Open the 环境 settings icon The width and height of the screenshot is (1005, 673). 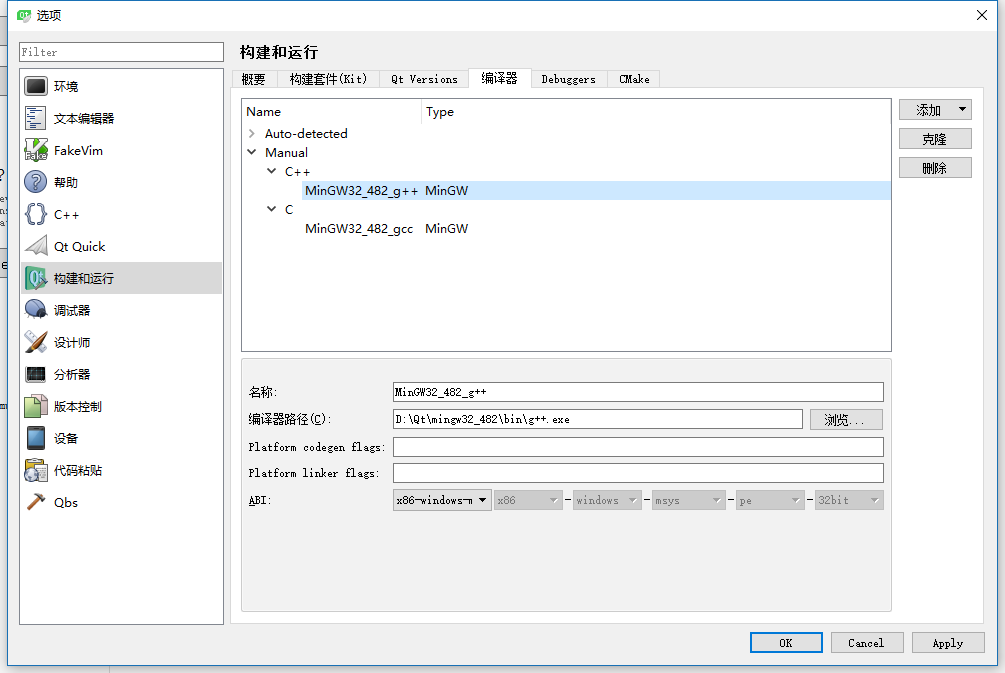[36, 86]
